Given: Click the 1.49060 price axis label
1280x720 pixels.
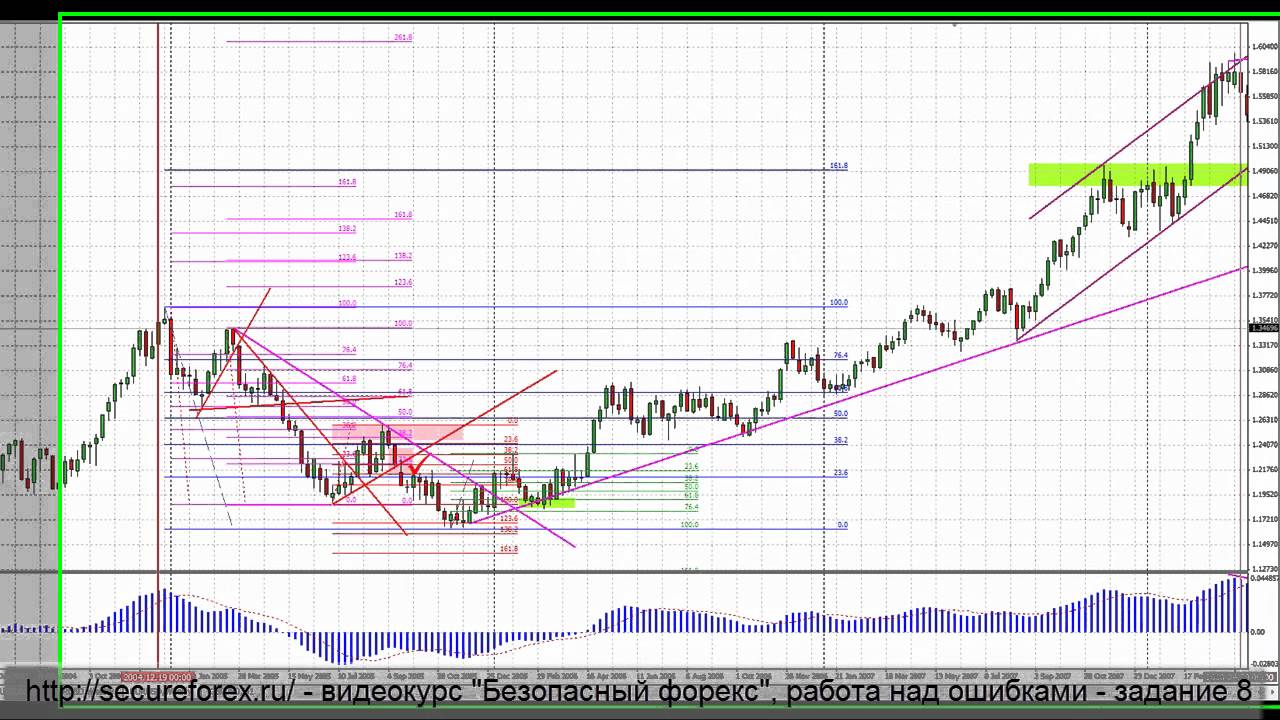Looking at the screenshot, I should point(1265,171).
